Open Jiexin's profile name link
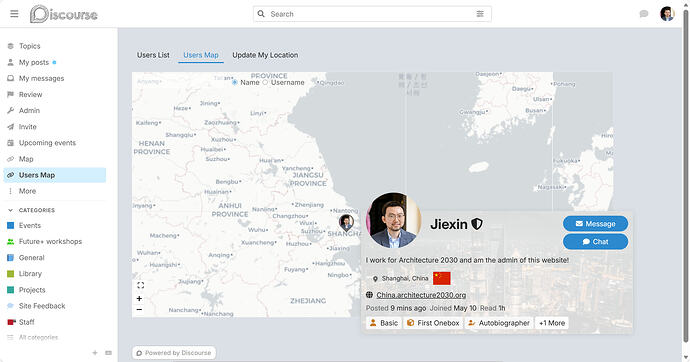Screen dimensions: 690x362 [448, 224]
